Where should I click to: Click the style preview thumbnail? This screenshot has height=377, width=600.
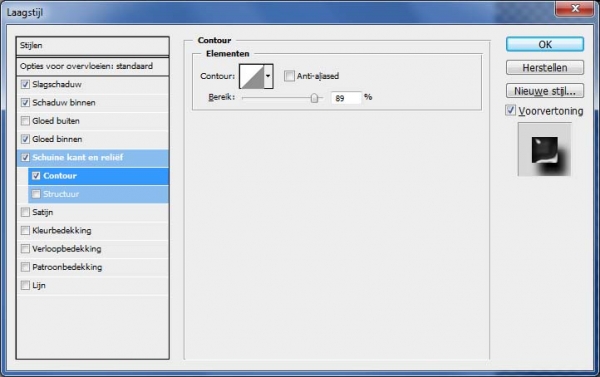pos(545,150)
